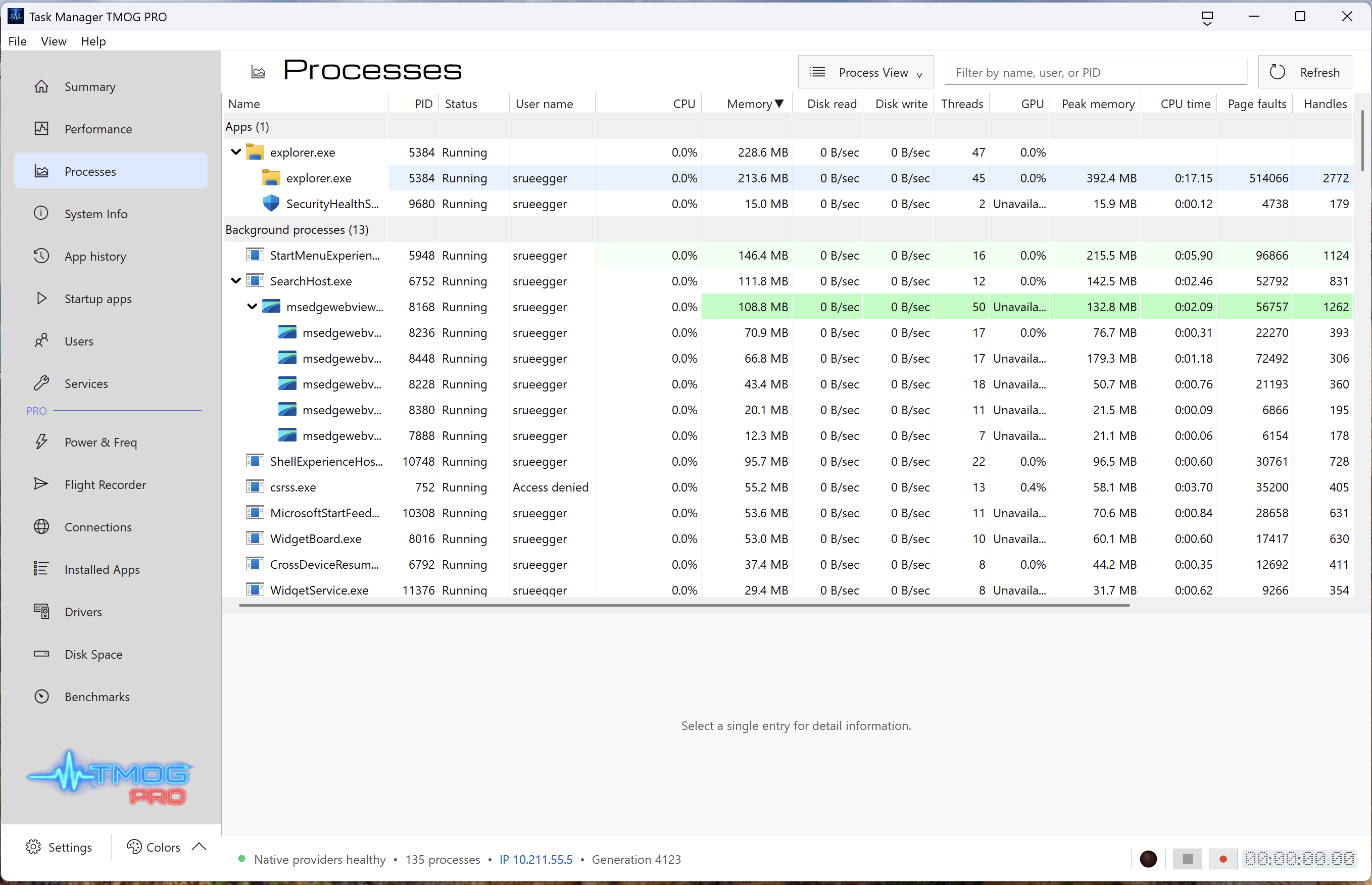Click the Startup apps play icon

point(41,298)
